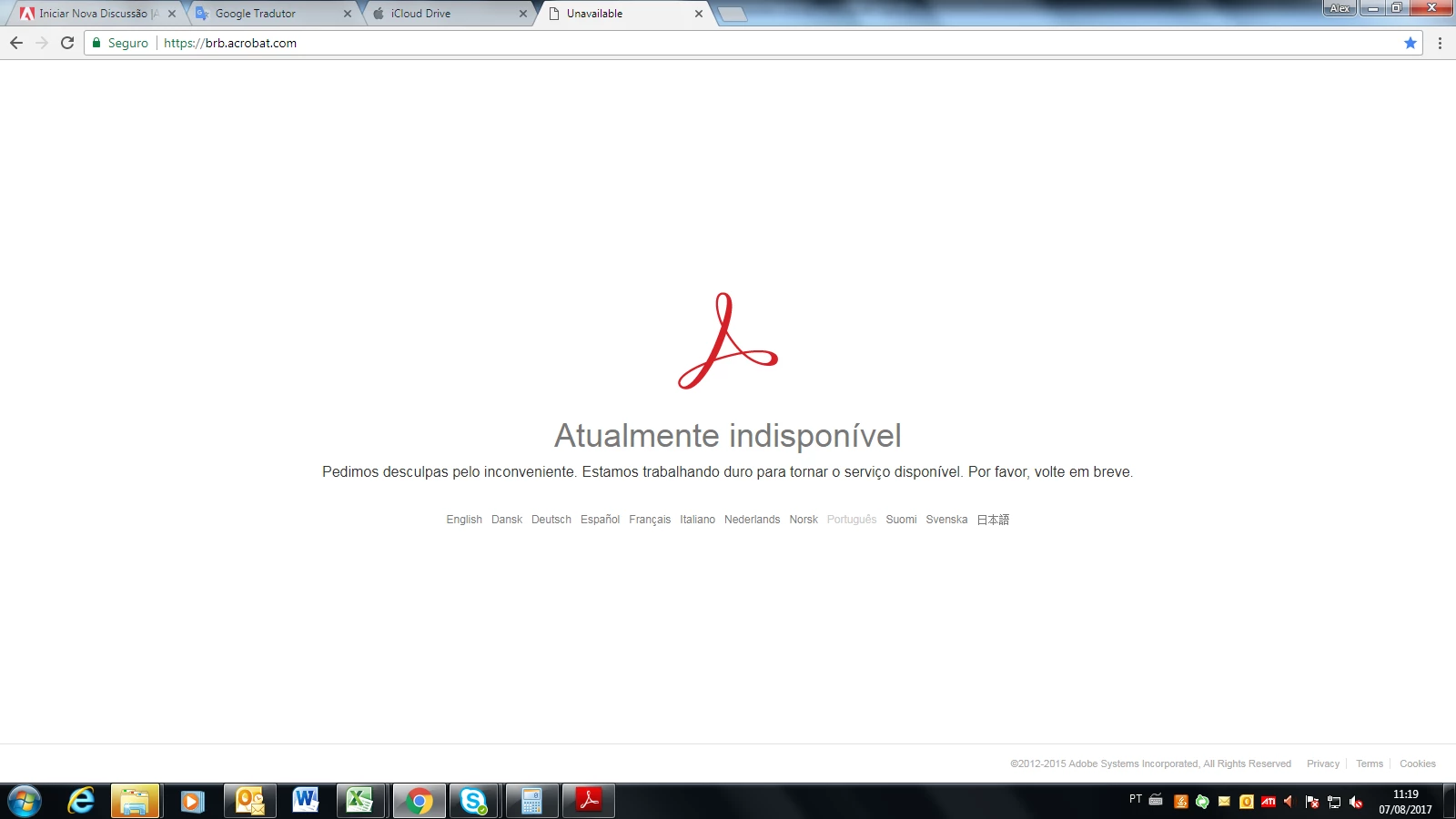Go back with the browser back arrow
Screen dimensions: 1456x819
[x=16, y=43]
